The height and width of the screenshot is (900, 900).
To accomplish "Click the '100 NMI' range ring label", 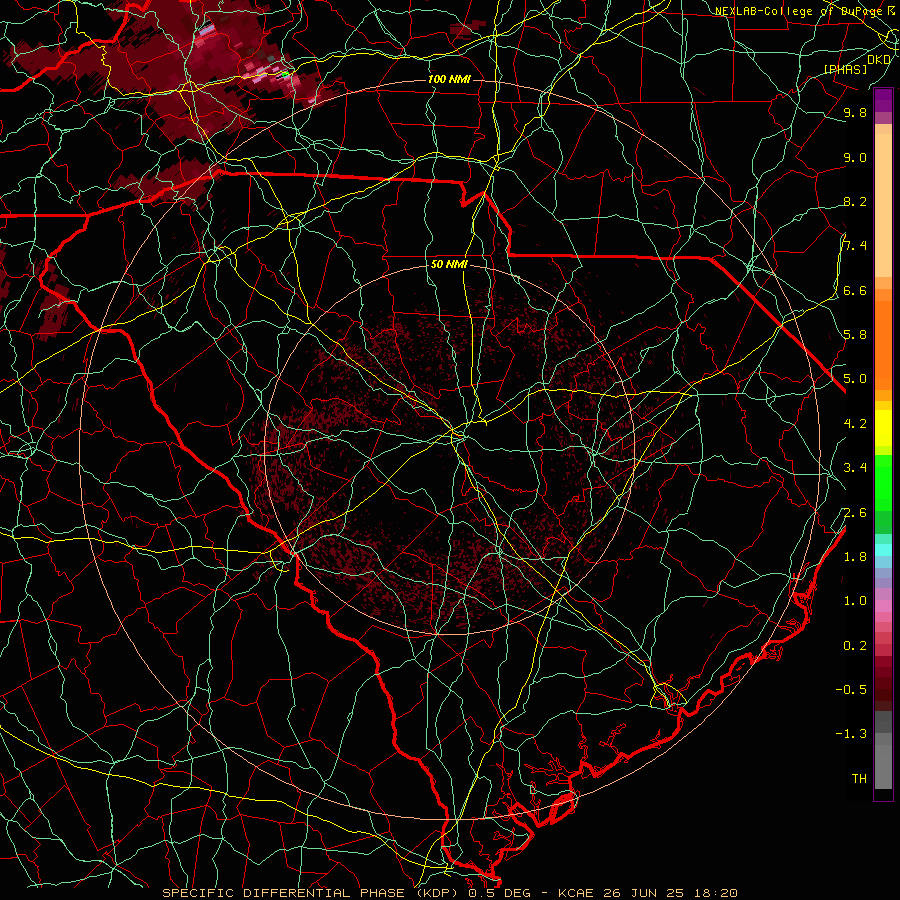I will point(449,79).
